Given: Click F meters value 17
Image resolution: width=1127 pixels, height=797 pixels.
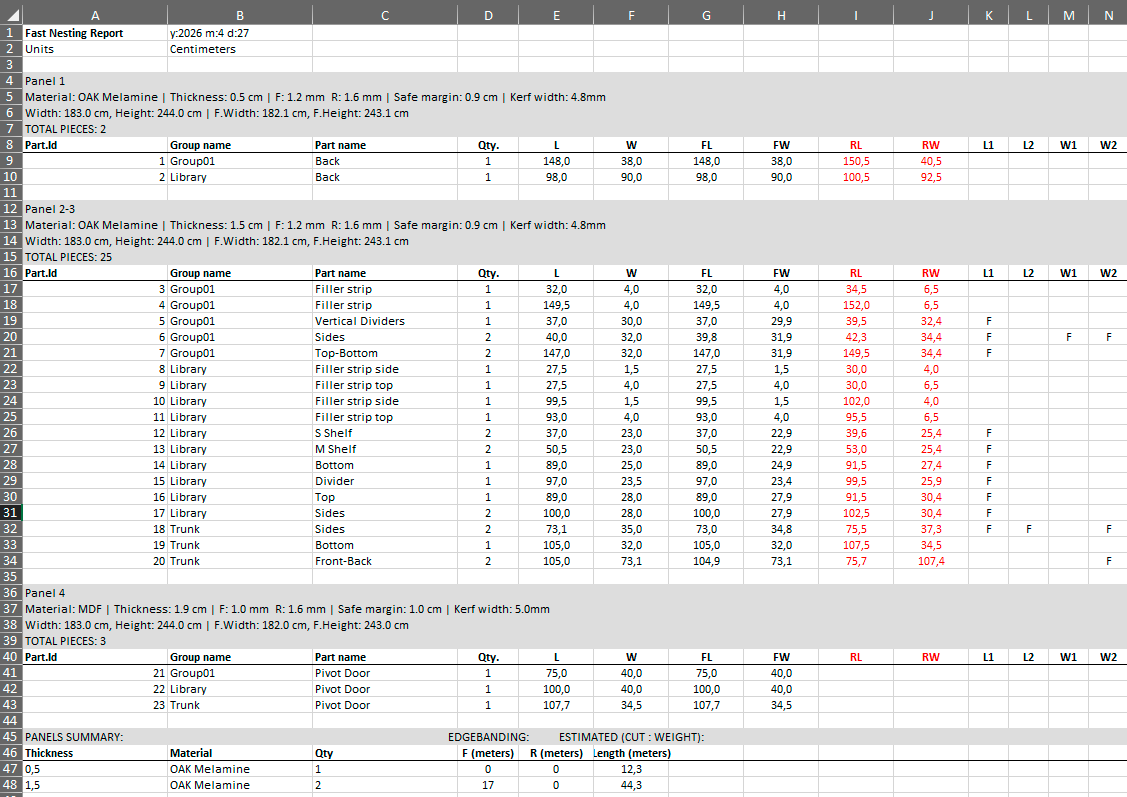Looking at the screenshot, I should click(488, 785).
